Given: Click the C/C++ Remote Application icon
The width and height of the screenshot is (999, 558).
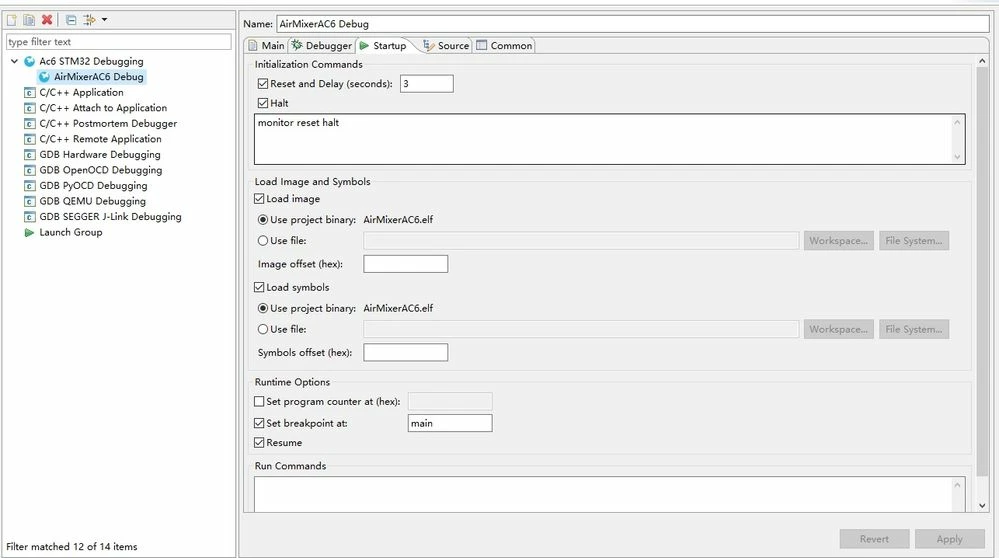Looking at the screenshot, I should coord(29,139).
